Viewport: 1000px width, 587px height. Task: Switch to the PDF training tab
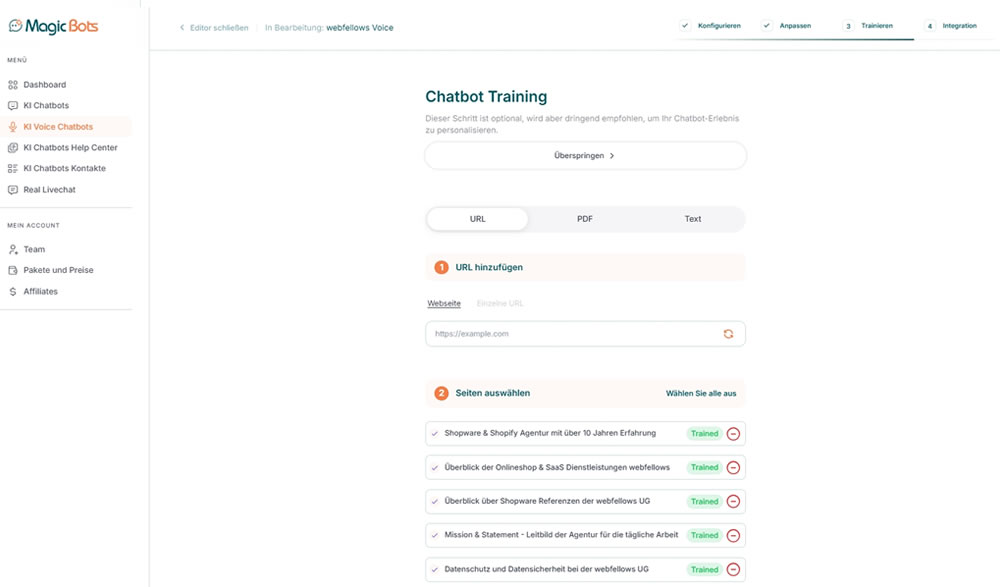point(585,219)
